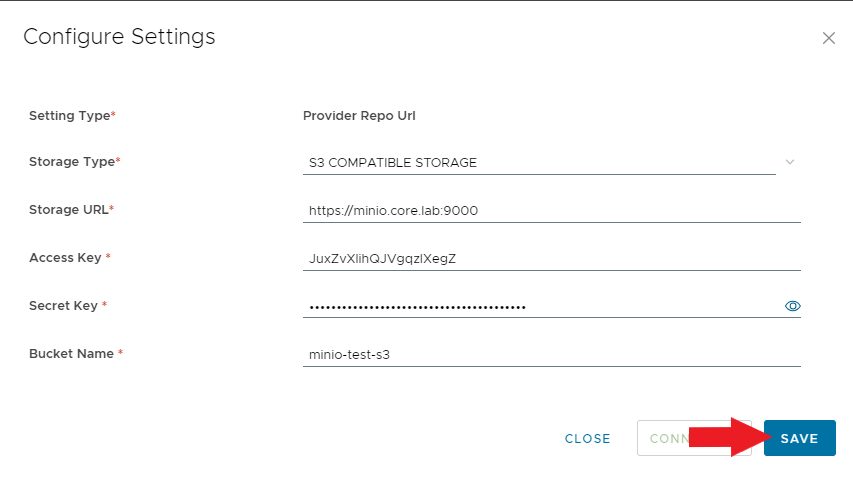Expand the Storage Type chevron arrow

(790, 162)
